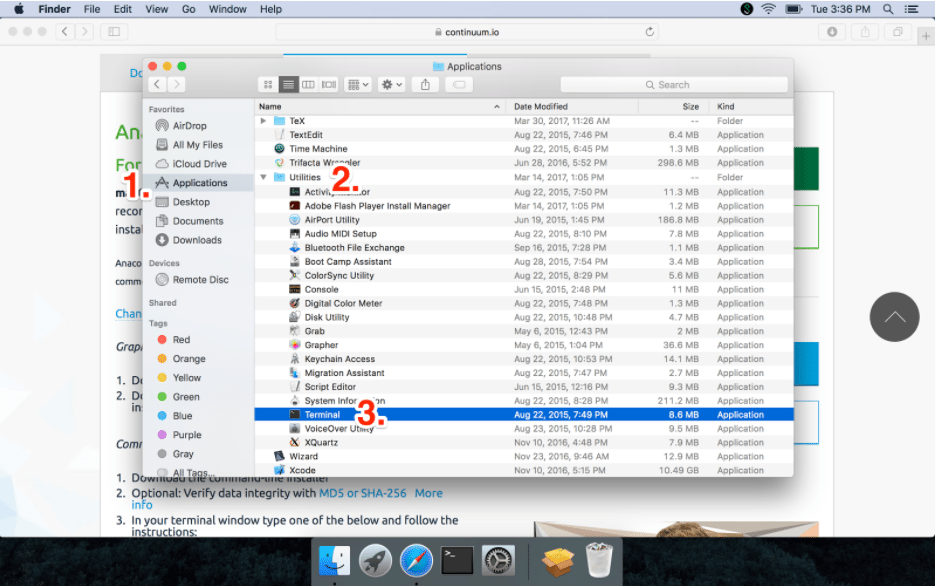
Task: Open Documents in the sidebar
Action: coord(198,221)
